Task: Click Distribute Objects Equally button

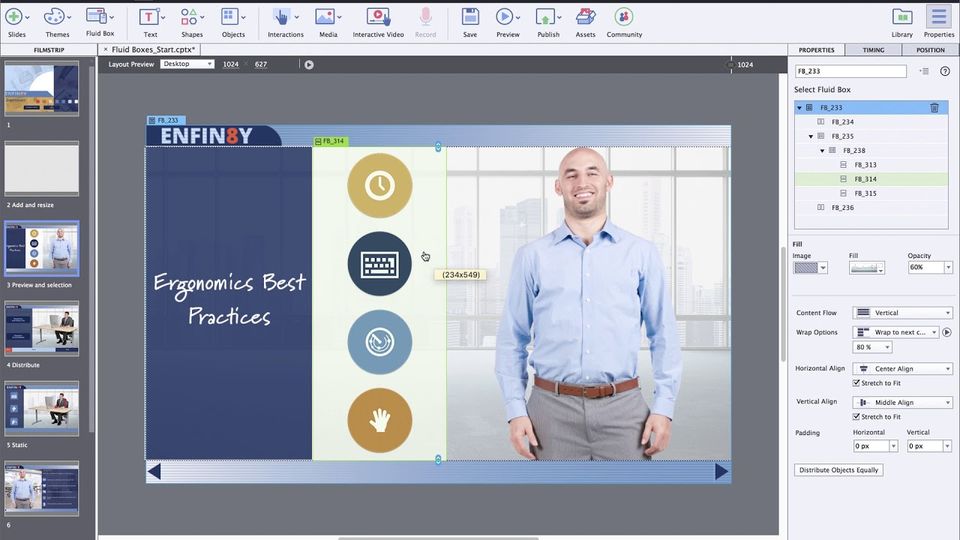Action: tap(838, 470)
